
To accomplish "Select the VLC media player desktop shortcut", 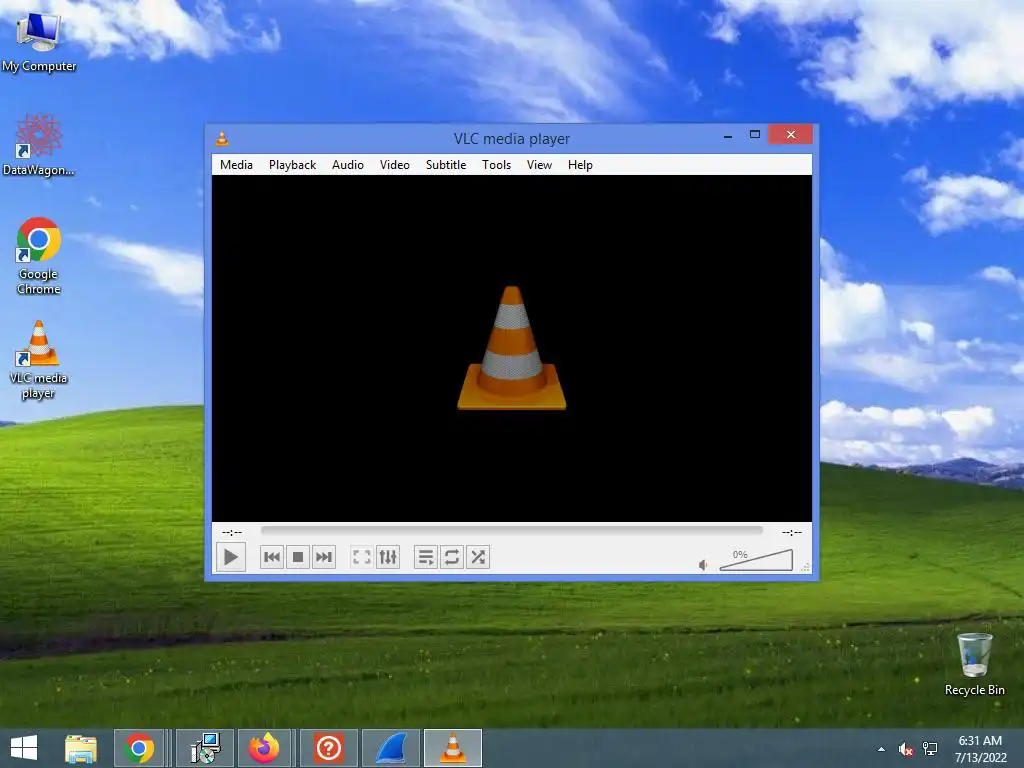I will 39,360.
